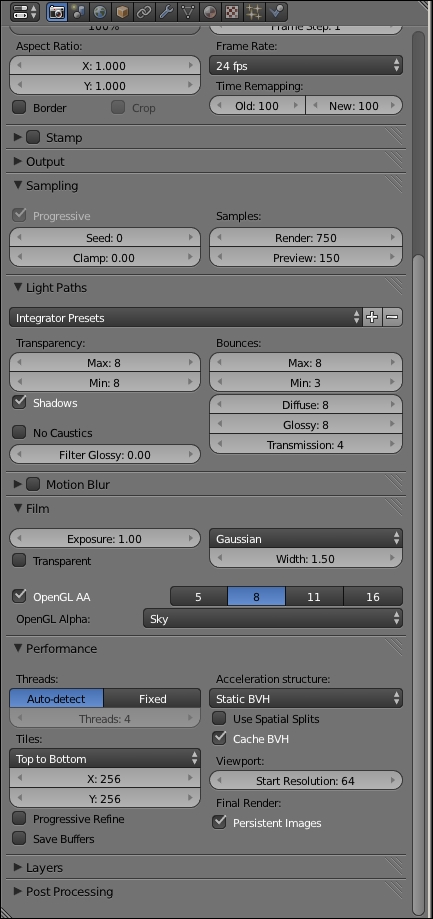Open the Render camera properties tab

57,11
